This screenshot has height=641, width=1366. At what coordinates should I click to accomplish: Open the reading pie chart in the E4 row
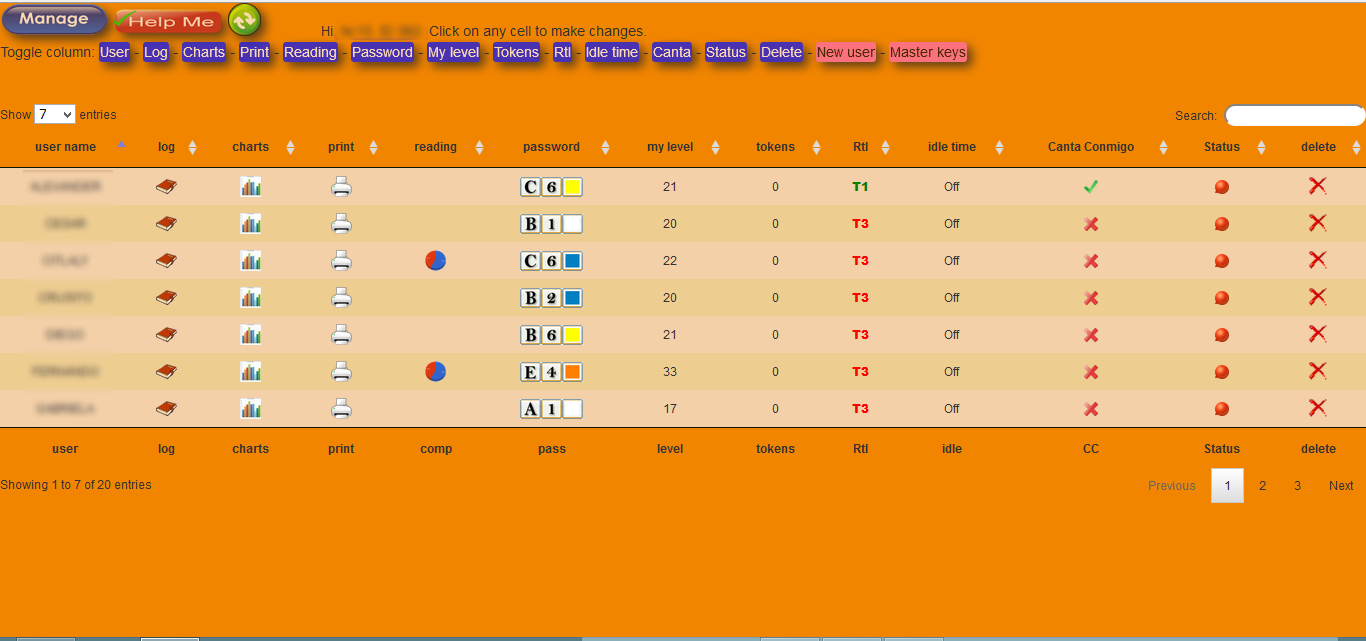coord(435,371)
